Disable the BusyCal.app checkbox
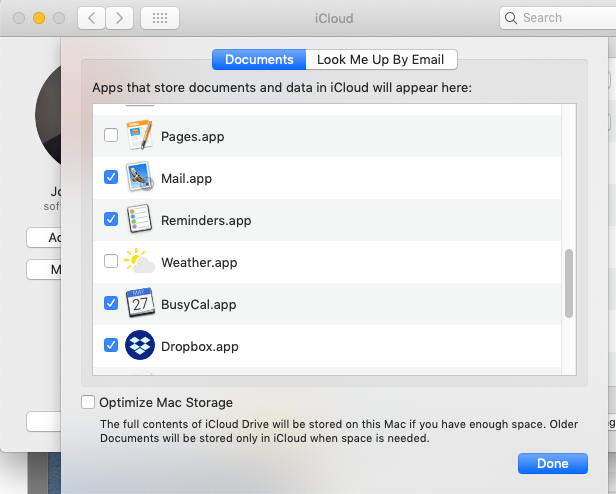Image resolution: width=616 pixels, height=494 pixels. pyautogui.click(x=111, y=304)
